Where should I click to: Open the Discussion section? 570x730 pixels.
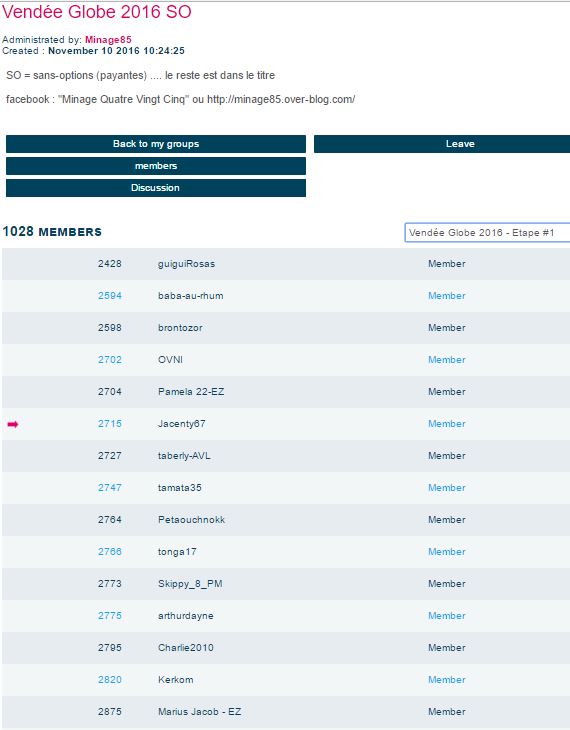click(x=156, y=188)
